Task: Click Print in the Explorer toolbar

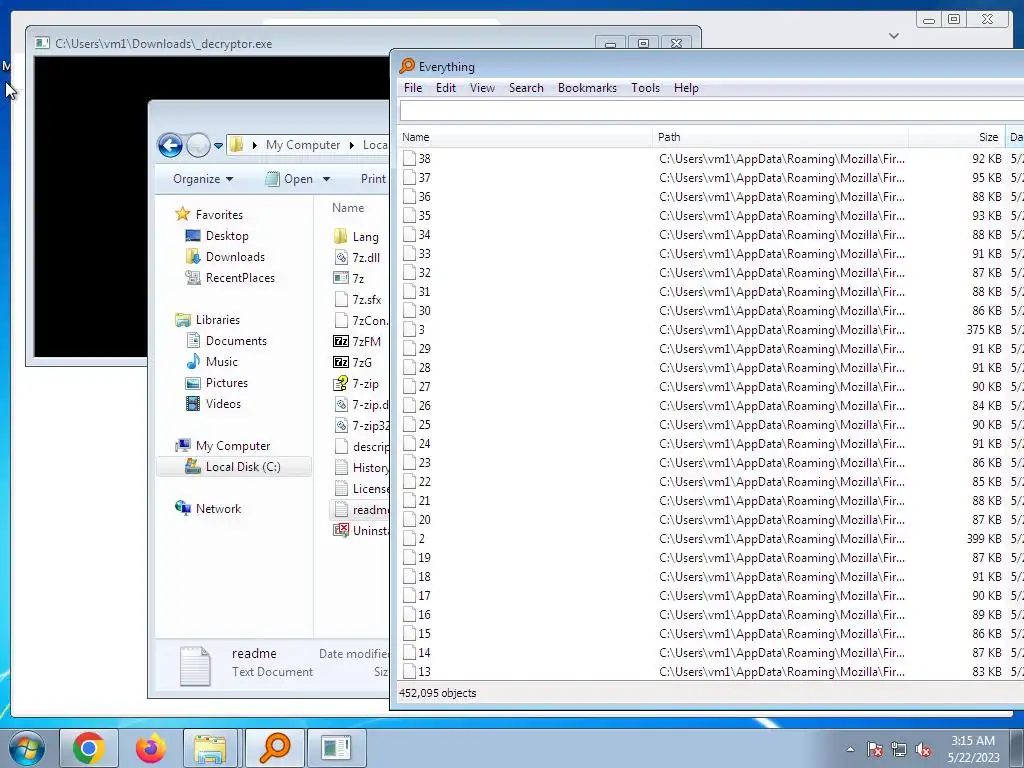Action: 373,179
